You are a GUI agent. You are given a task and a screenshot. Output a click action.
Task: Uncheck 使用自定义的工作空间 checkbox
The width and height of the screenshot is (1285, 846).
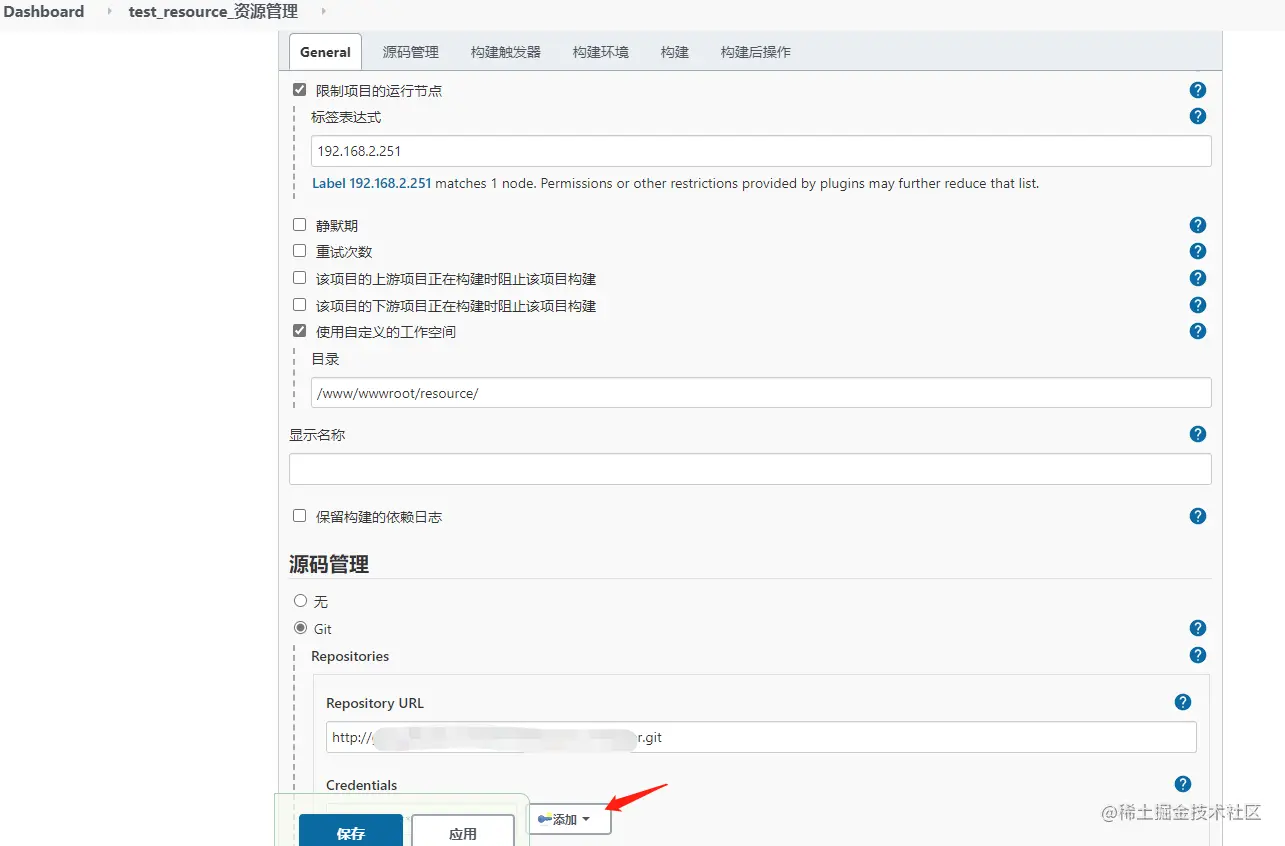click(x=299, y=331)
